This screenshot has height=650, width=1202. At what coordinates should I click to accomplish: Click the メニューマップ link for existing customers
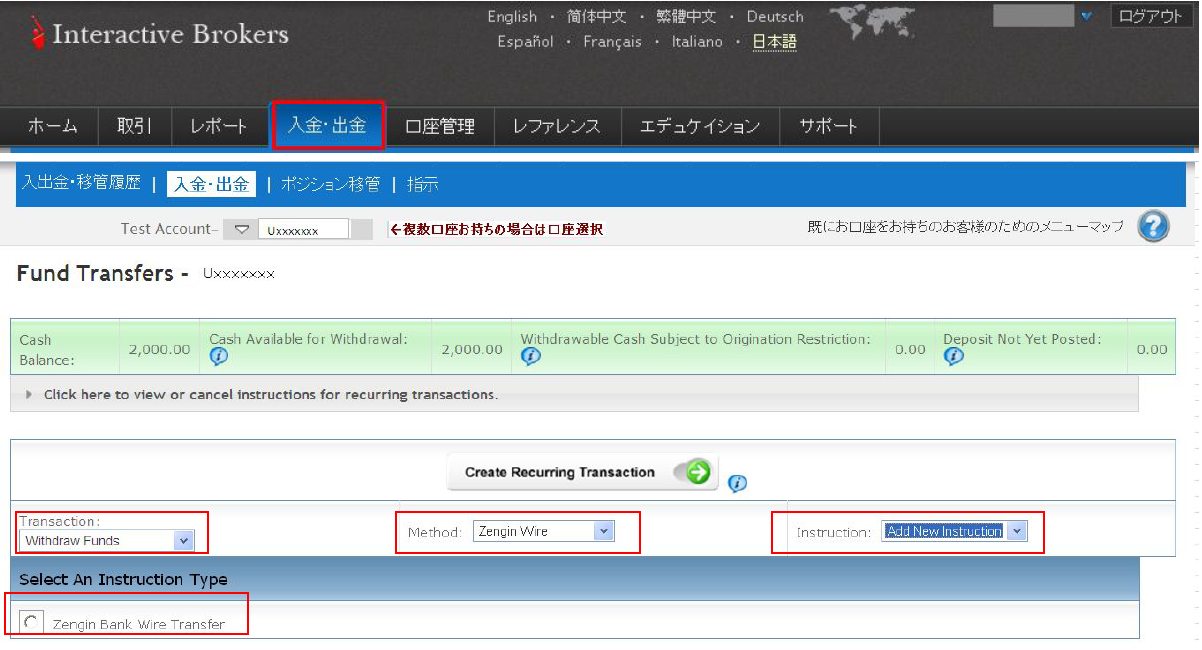tap(965, 227)
